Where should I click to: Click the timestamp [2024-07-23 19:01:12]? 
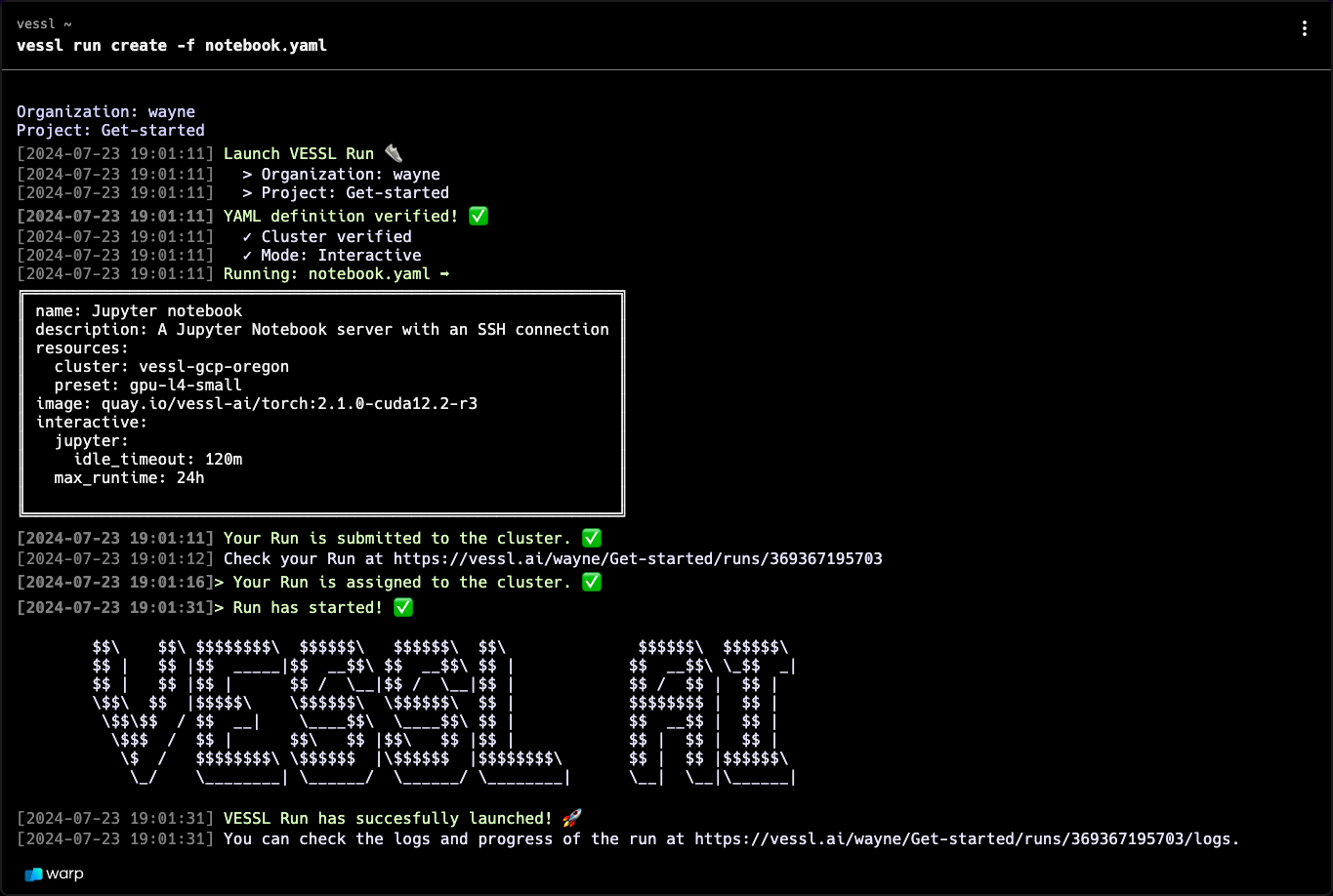(115, 558)
